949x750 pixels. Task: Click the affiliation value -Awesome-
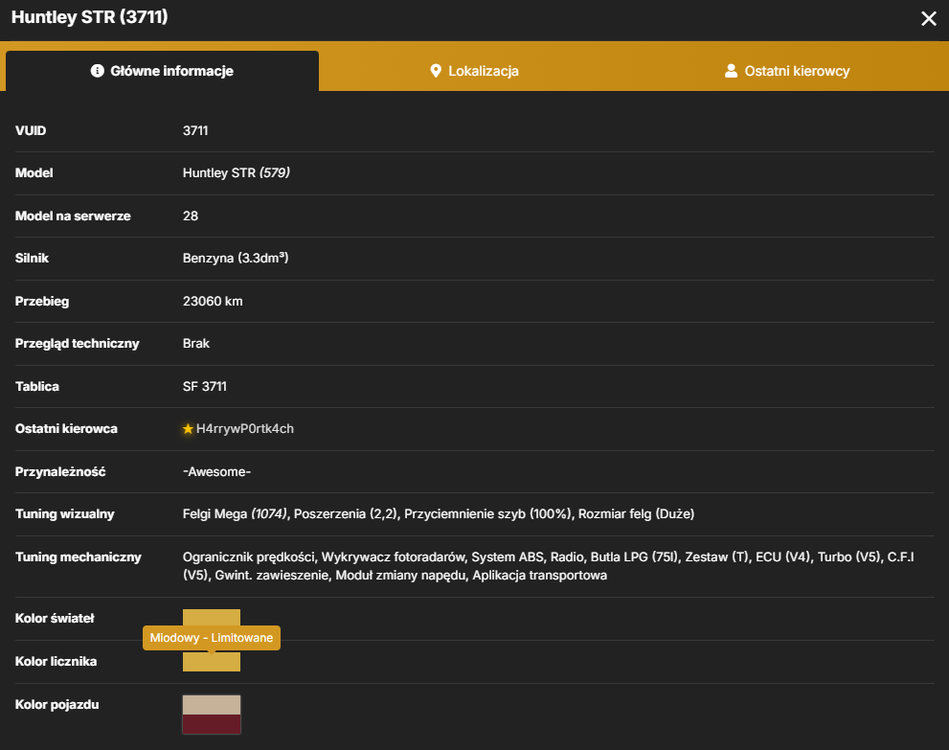pos(217,472)
